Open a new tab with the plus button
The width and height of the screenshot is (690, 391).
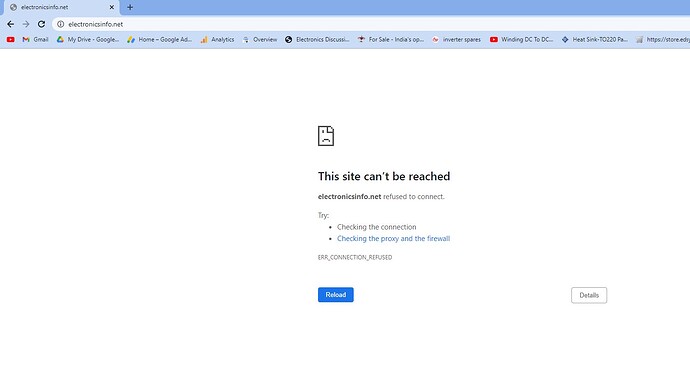130,7
